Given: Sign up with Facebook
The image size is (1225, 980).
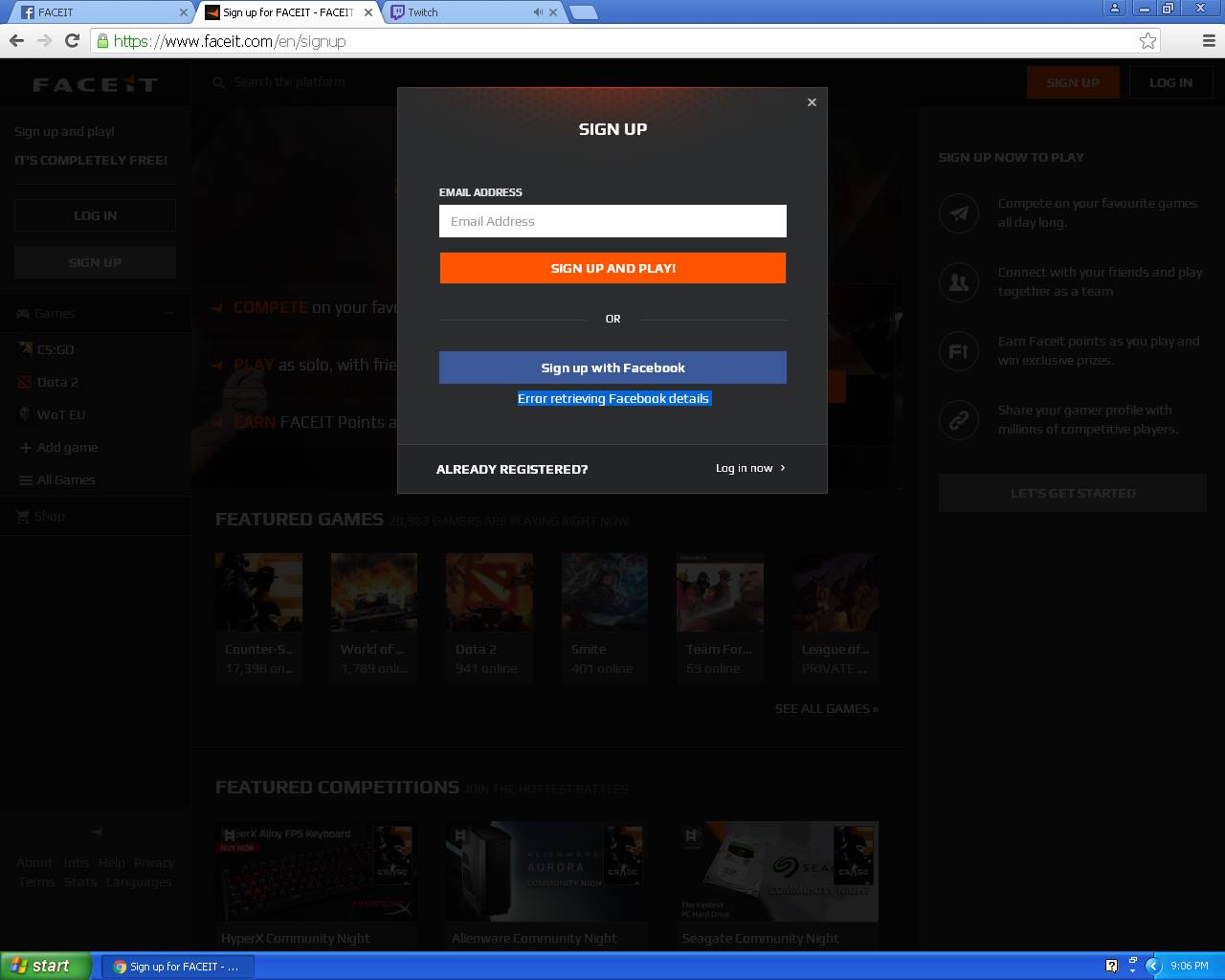Looking at the screenshot, I should [x=612, y=367].
